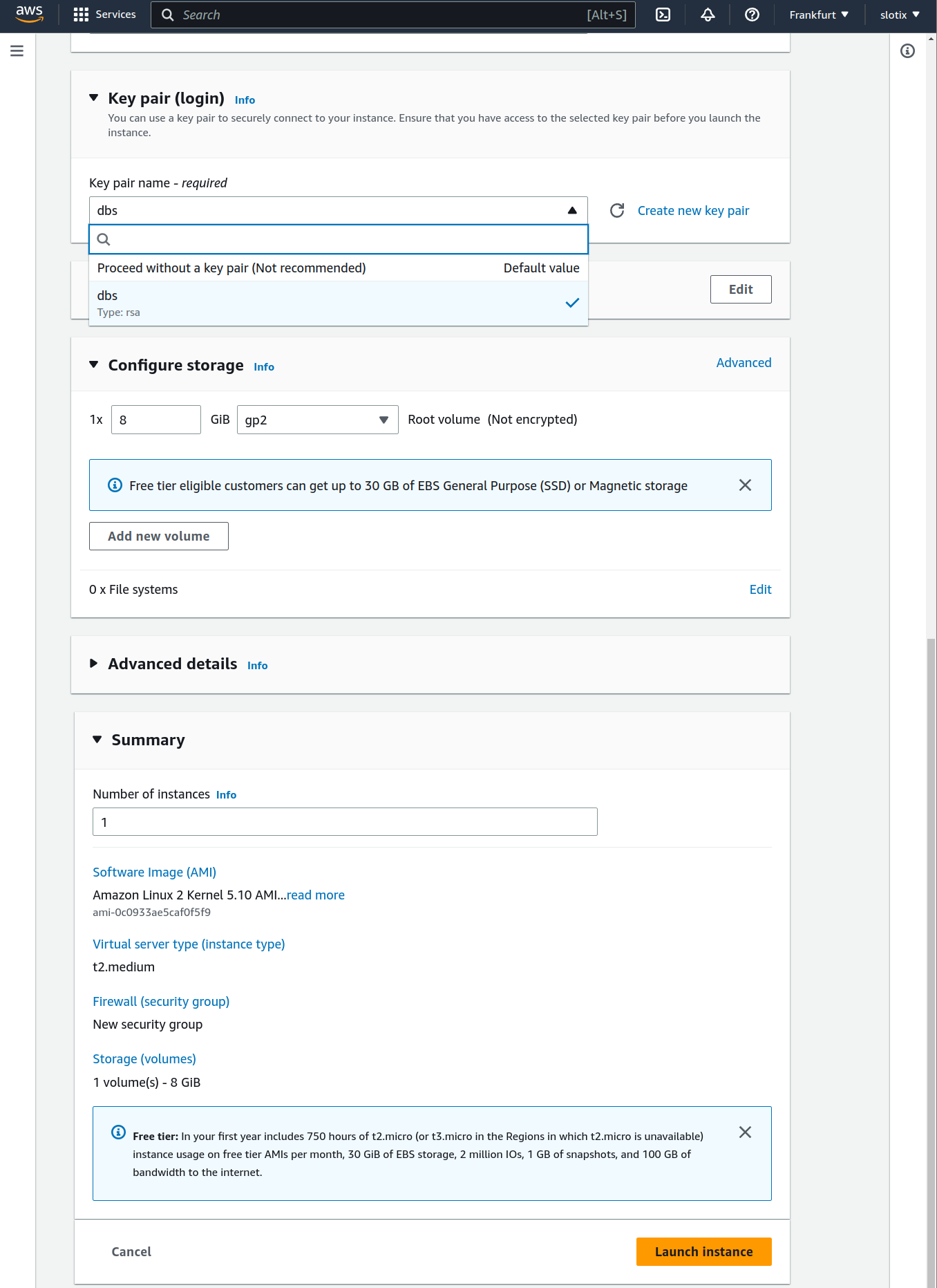Open the notifications bell

(x=708, y=15)
